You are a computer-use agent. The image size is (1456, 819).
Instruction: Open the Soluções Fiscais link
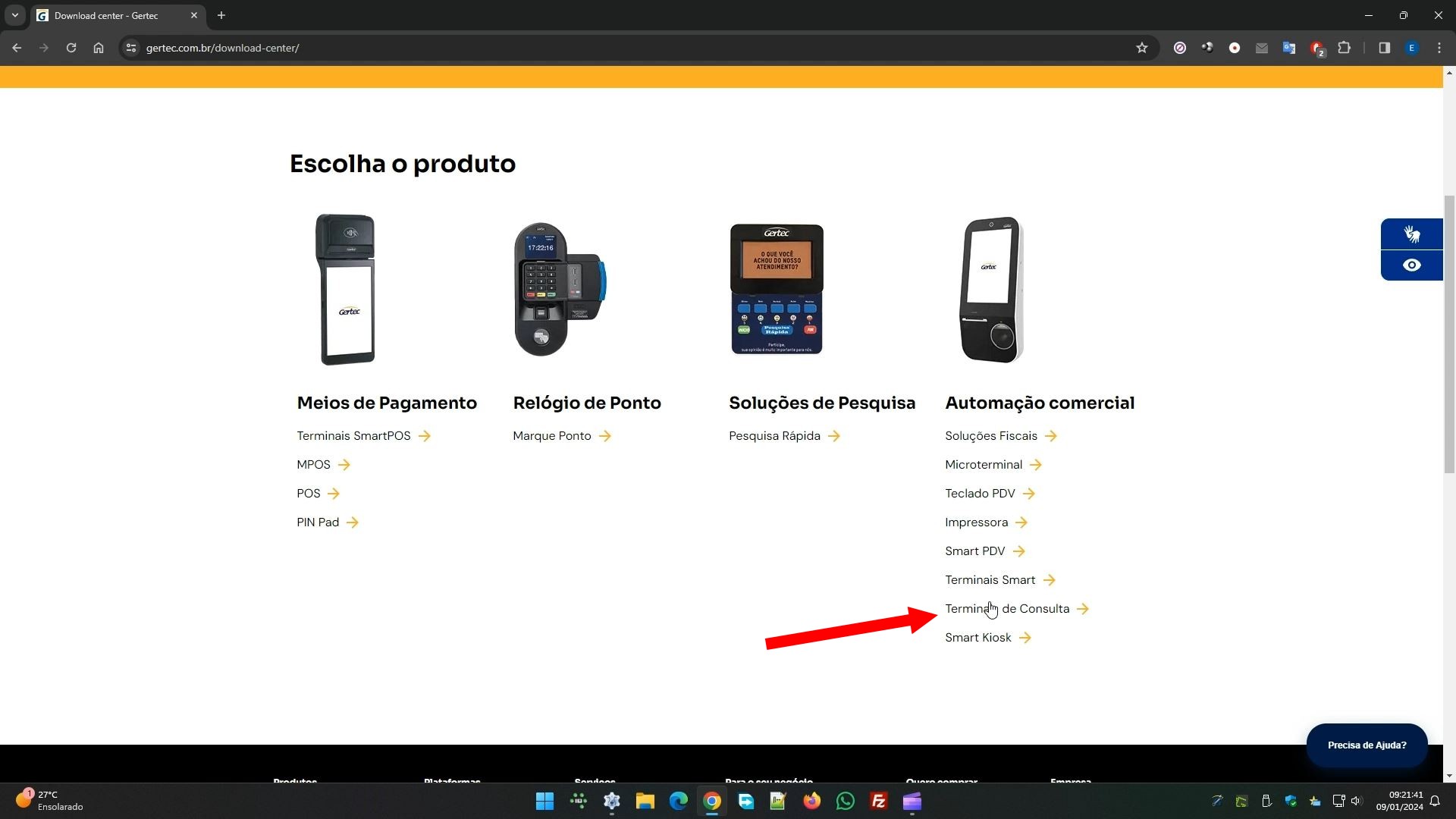click(1000, 436)
